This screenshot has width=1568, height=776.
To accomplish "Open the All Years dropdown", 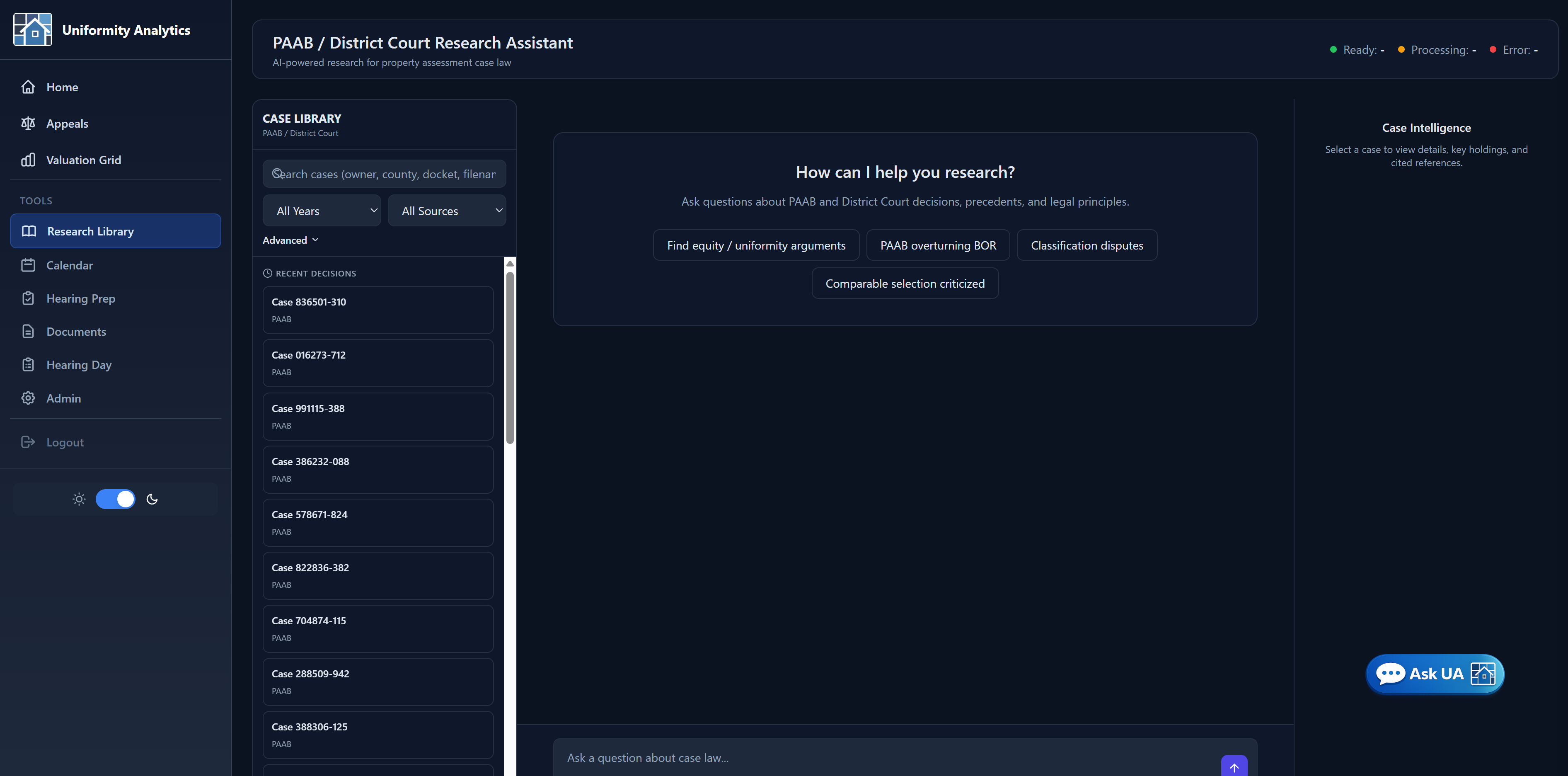I will [322, 211].
